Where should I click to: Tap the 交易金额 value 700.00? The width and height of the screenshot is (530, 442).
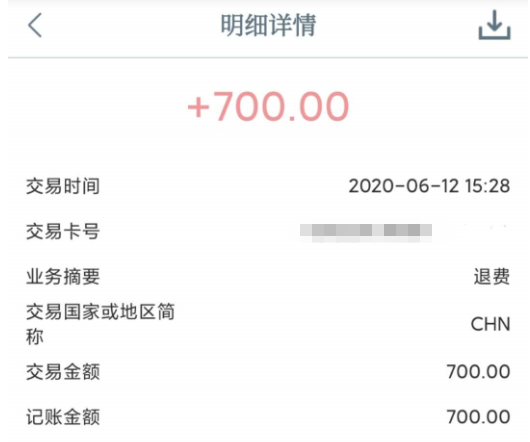tap(478, 372)
